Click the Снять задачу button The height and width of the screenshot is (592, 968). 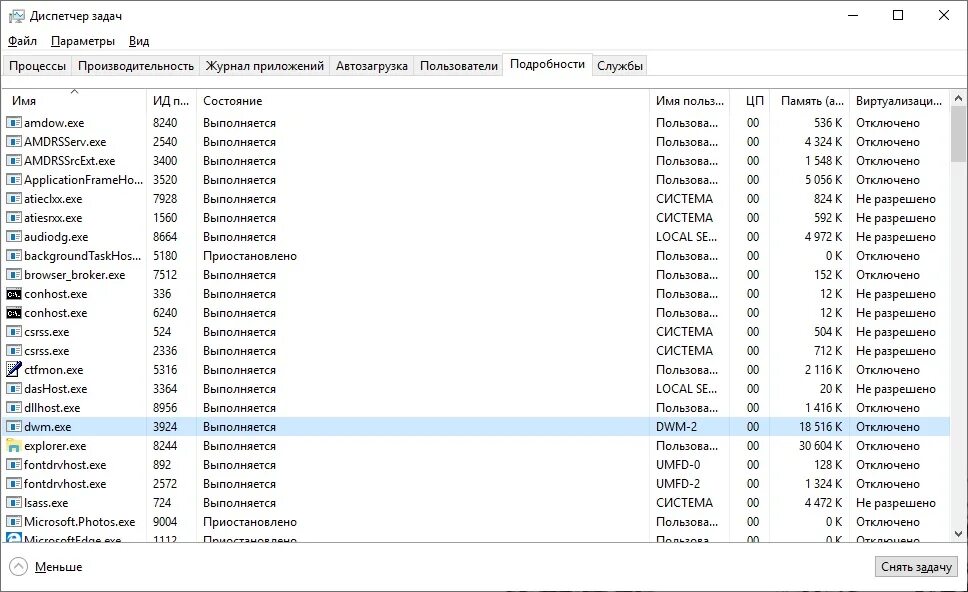916,567
